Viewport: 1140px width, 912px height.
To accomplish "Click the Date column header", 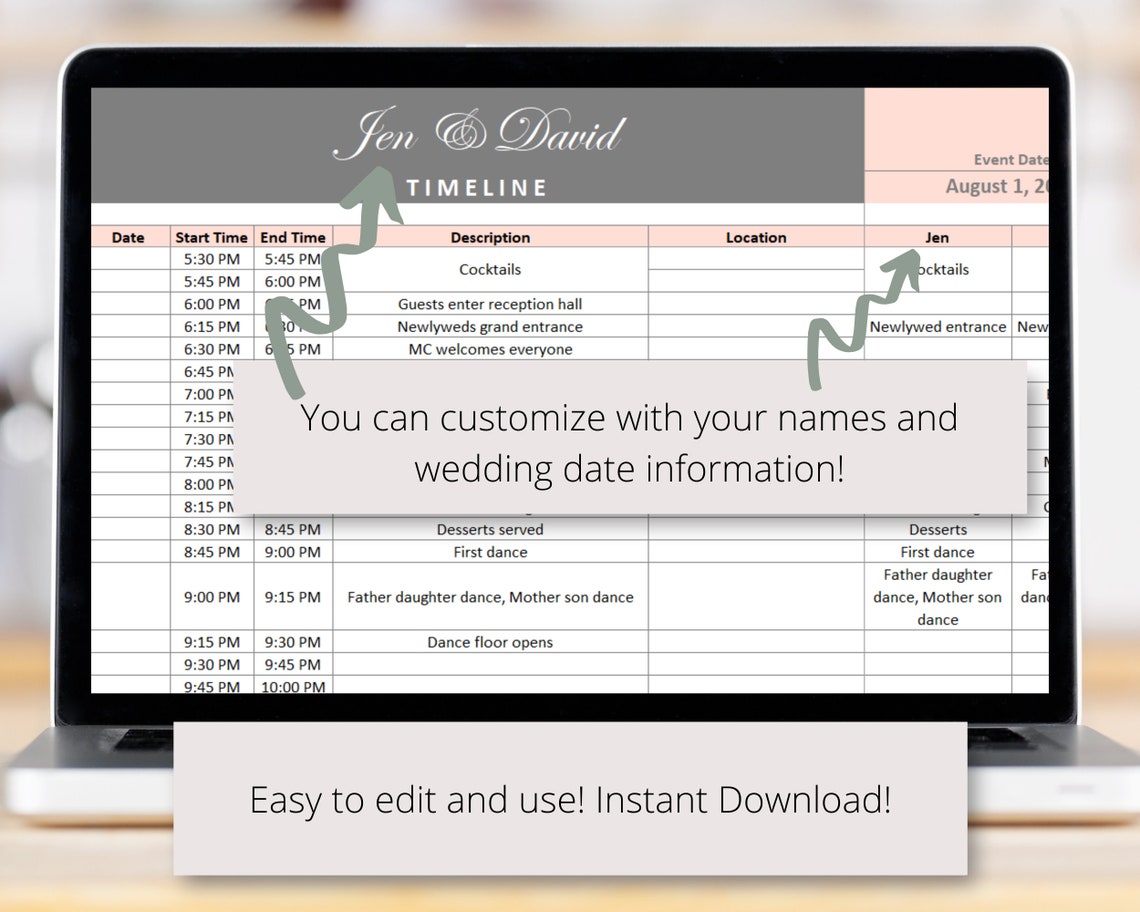I will (x=128, y=237).
